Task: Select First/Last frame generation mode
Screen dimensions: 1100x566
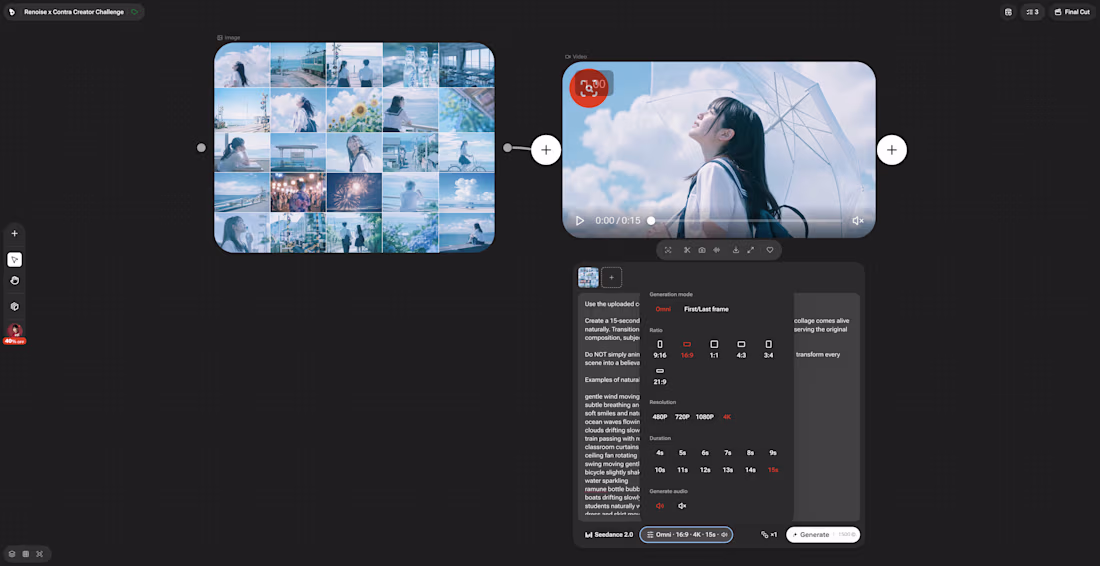Action: point(706,309)
